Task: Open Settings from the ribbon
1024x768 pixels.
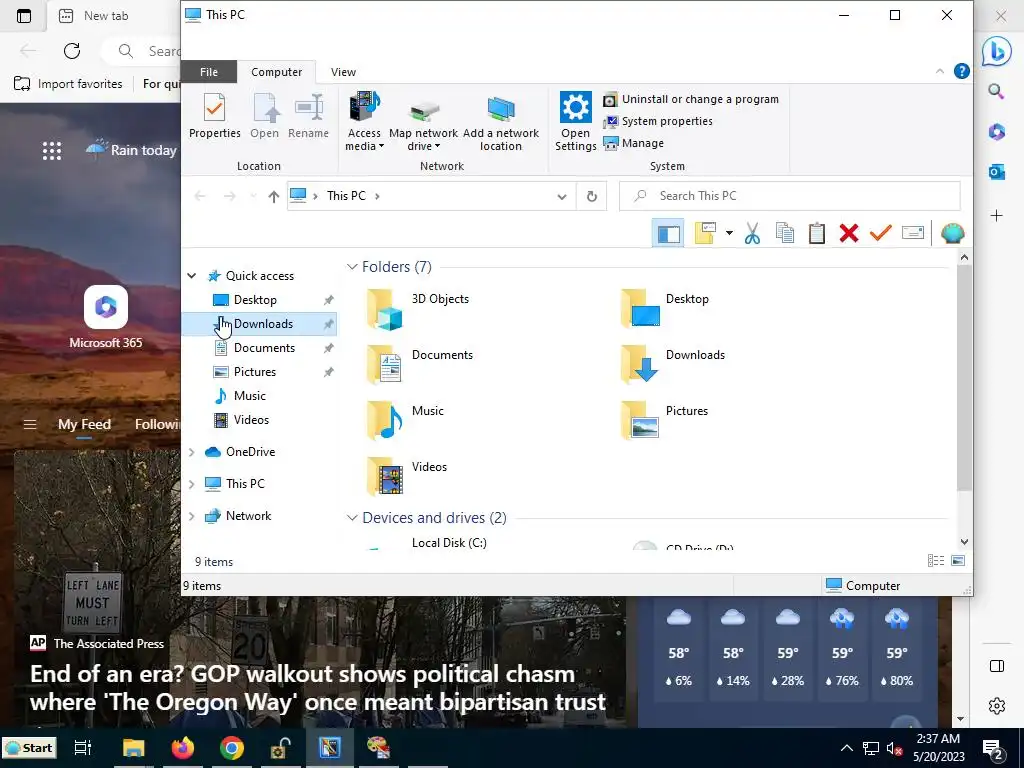Action: coord(575,121)
